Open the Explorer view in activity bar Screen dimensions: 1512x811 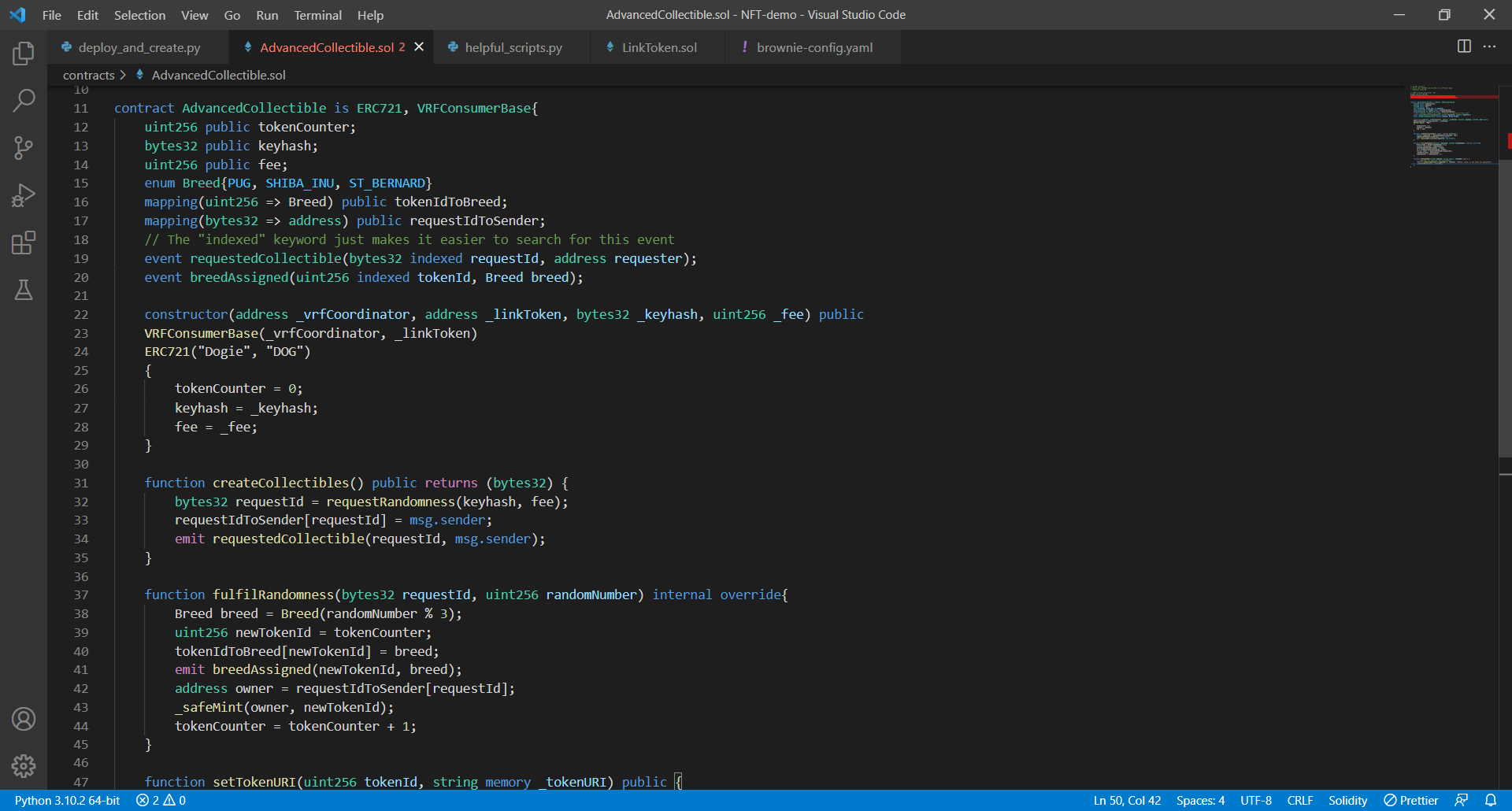[24, 54]
